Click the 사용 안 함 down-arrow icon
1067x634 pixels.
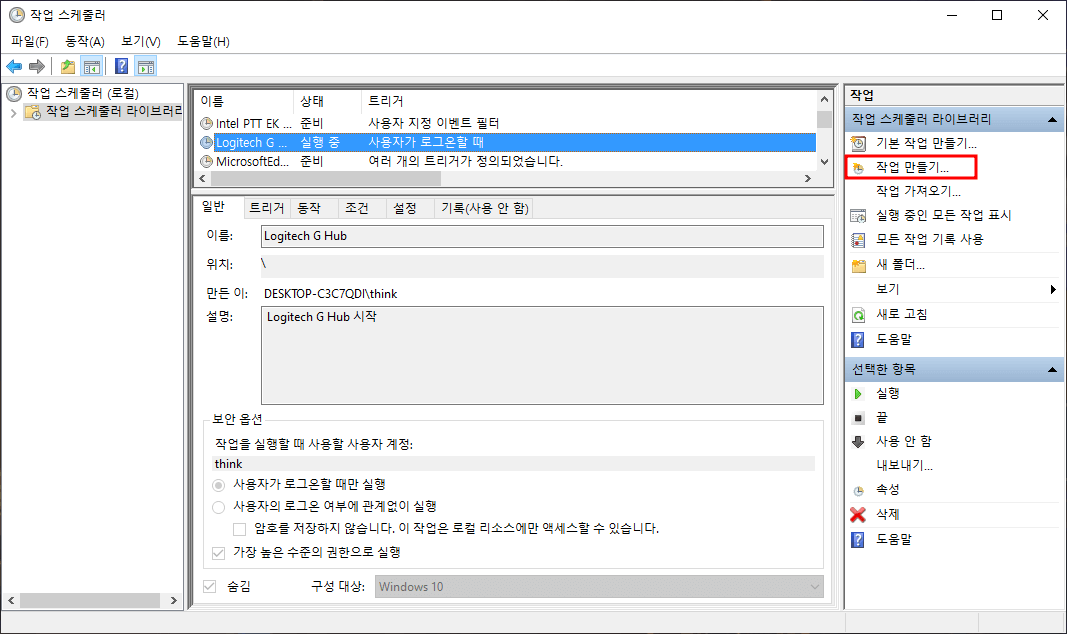coord(859,442)
